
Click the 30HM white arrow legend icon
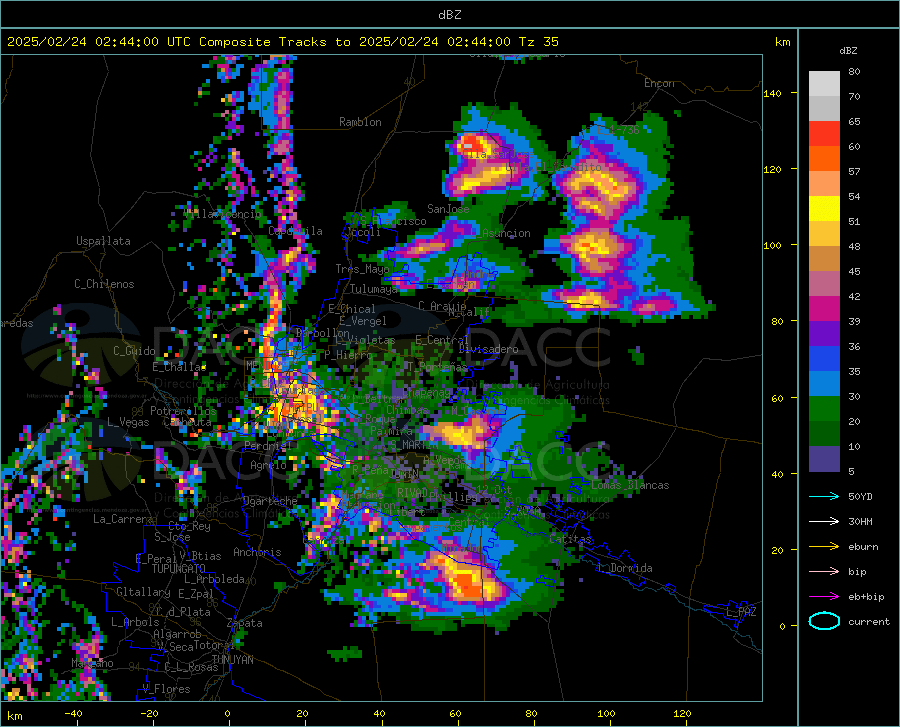pos(824,522)
